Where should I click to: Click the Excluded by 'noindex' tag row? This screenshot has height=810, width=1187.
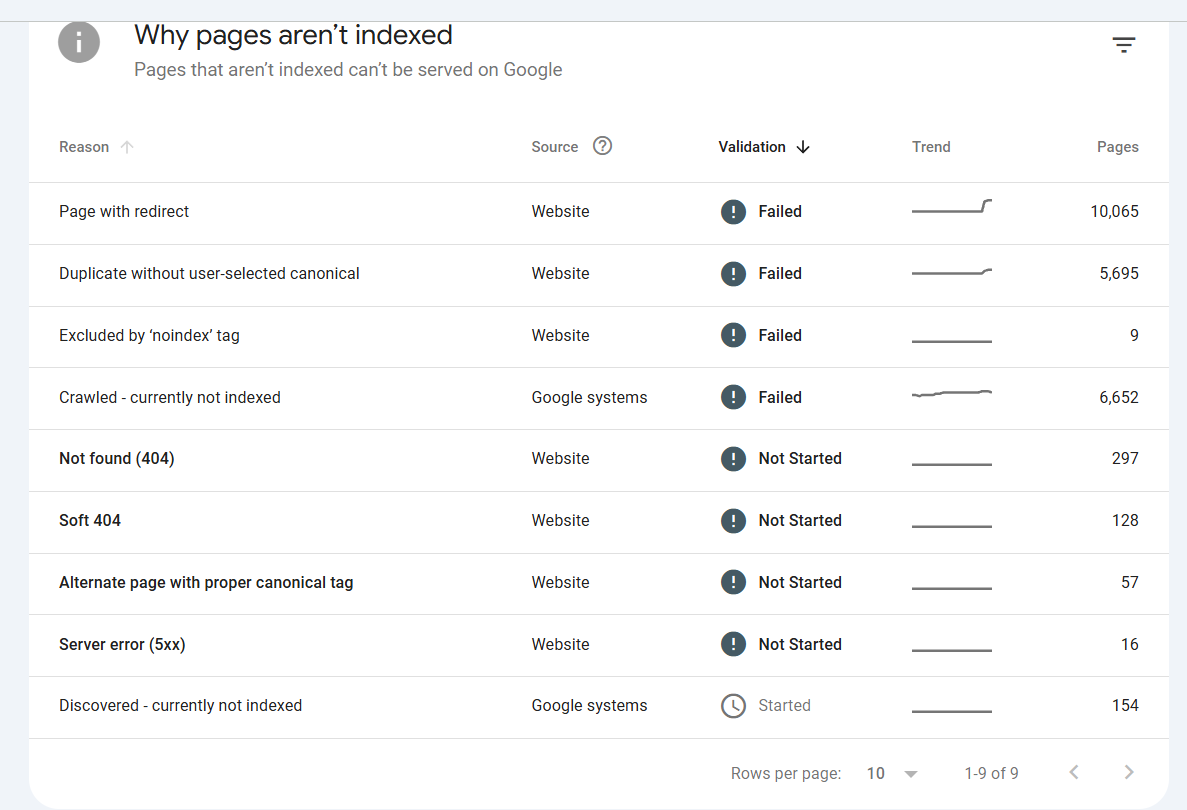599,337
